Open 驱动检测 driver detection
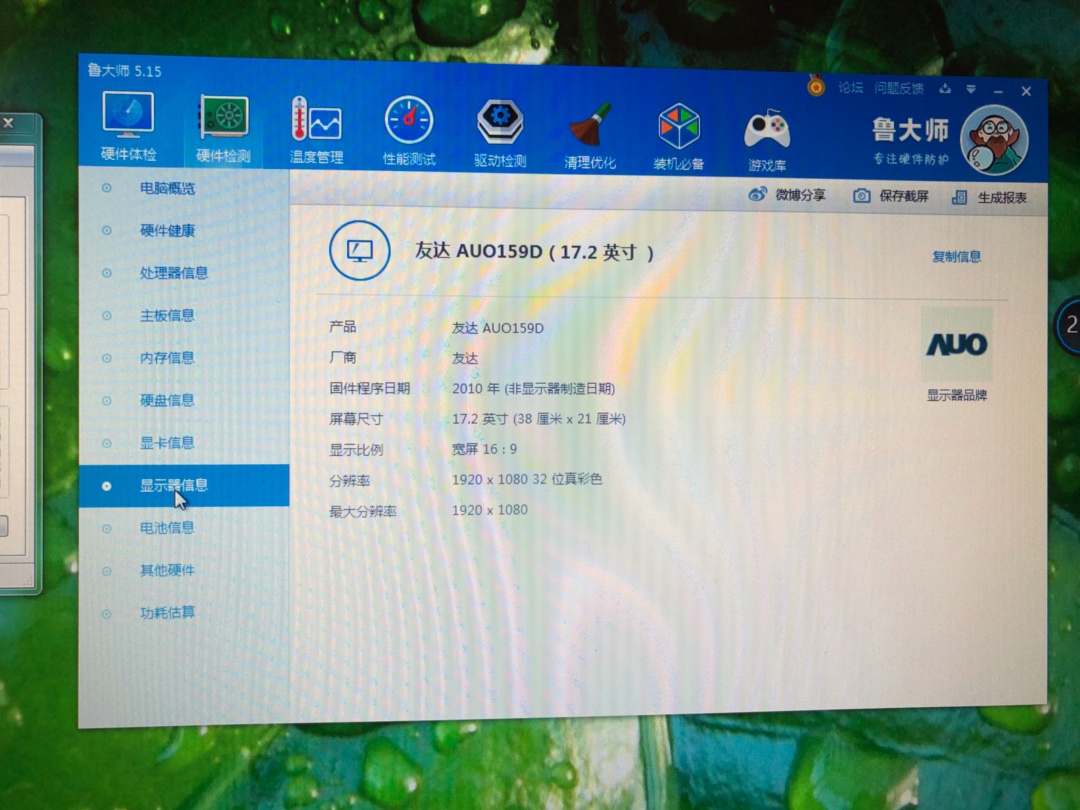Viewport: 1080px width, 810px height. pos(500,134)
